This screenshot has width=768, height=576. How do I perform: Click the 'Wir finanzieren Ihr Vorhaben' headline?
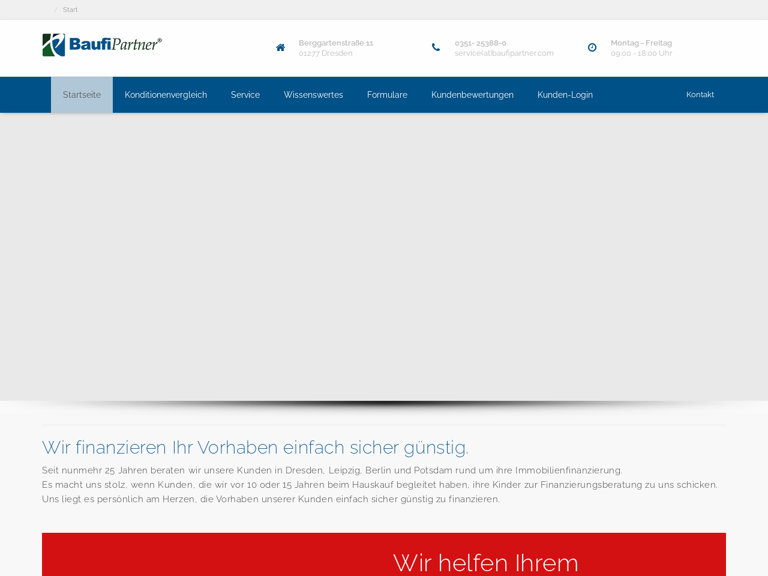pyautogui.click(x=255, y=447)
